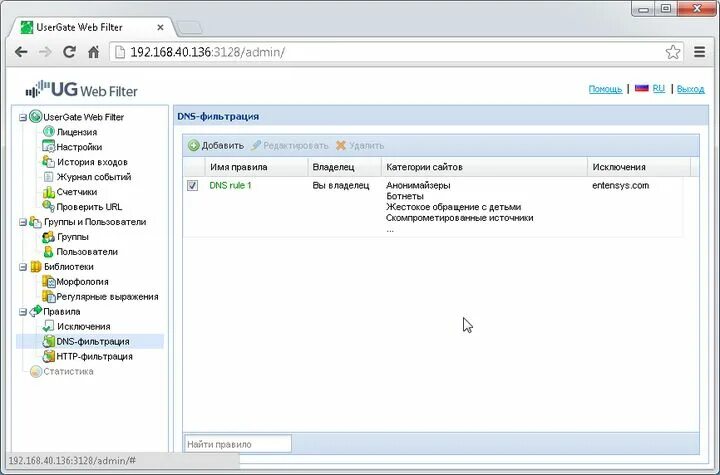Viewport: 720px width, 475px height.
Task: Click the Группы и Пользователи folder icon
Action: [35, 222]
